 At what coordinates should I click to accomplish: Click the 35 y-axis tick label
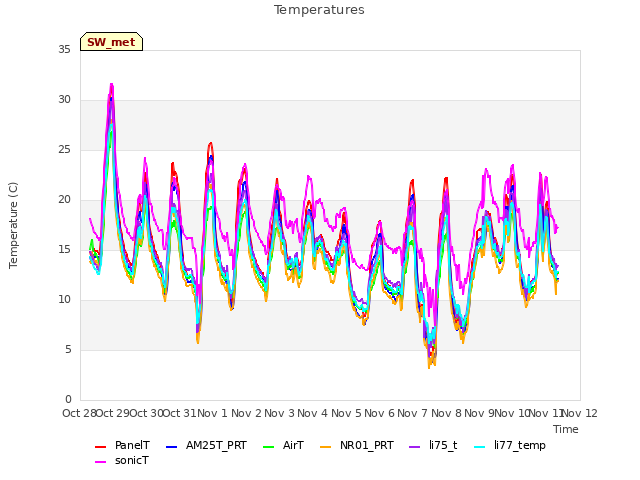tap(64, 50)
